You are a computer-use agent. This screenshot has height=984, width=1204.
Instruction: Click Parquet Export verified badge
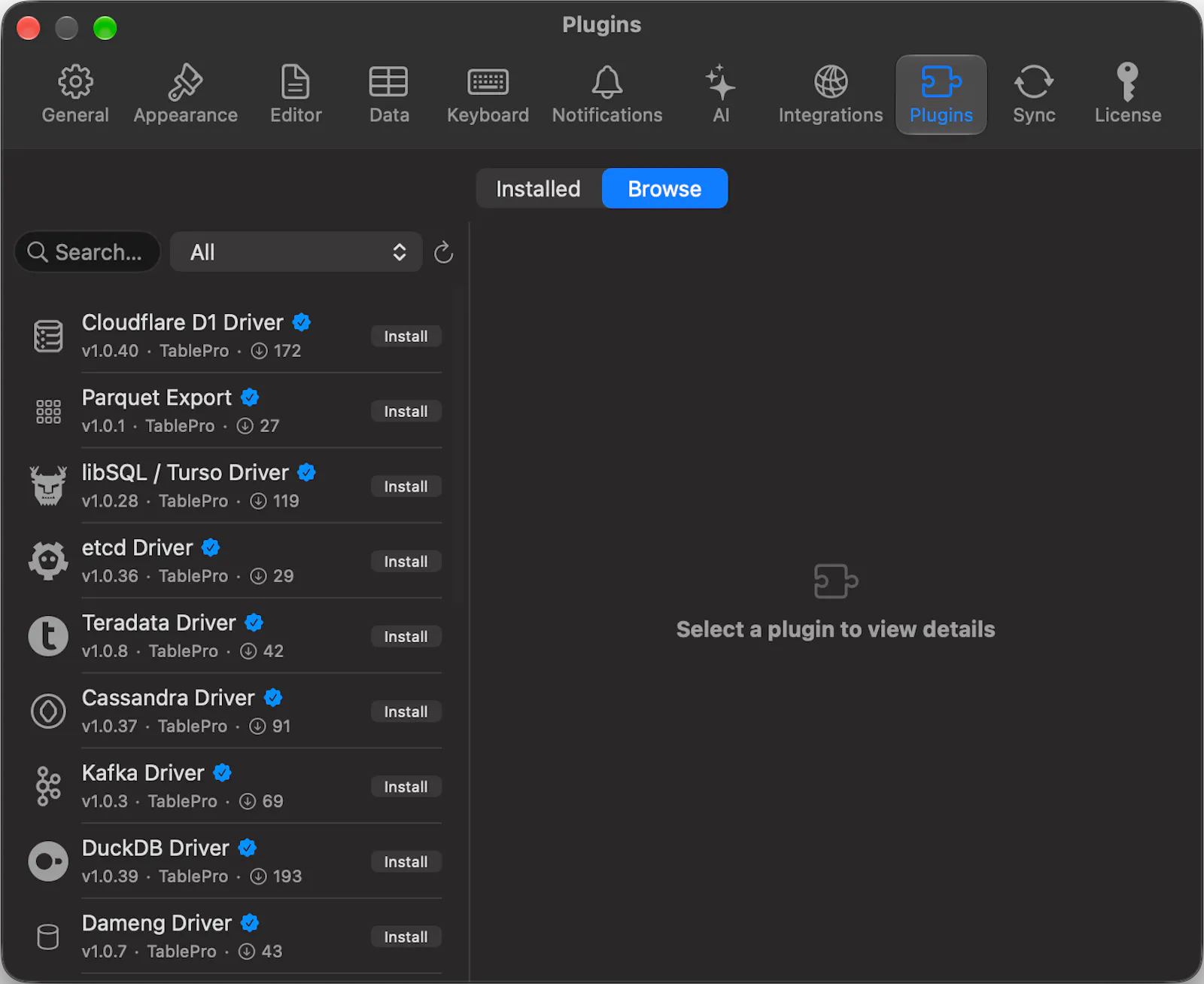[x=250, y=397]
